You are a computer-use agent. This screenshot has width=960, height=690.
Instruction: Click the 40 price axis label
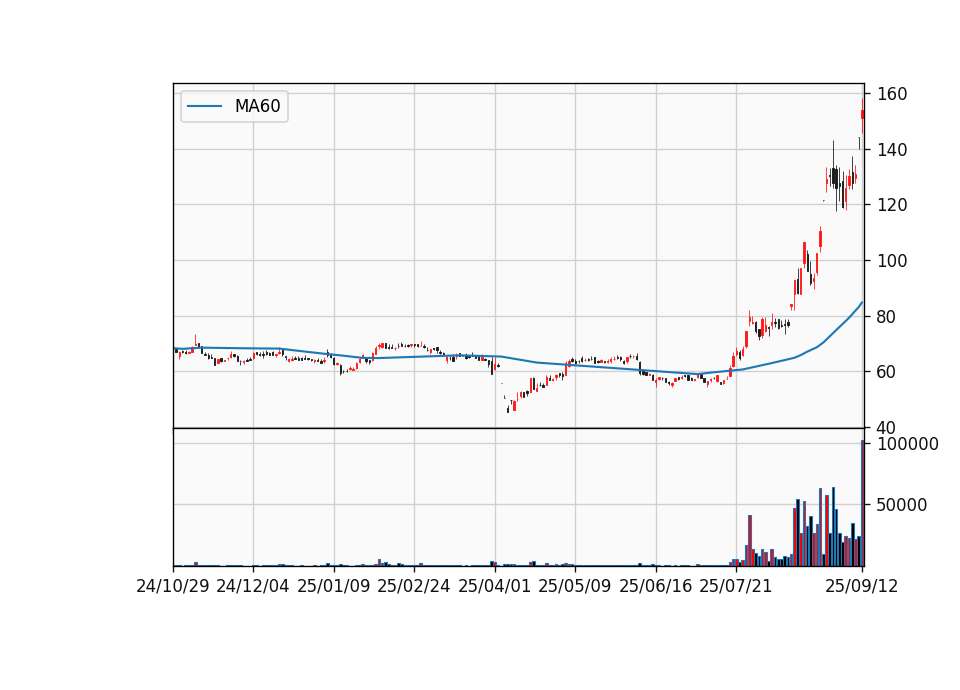887,427
